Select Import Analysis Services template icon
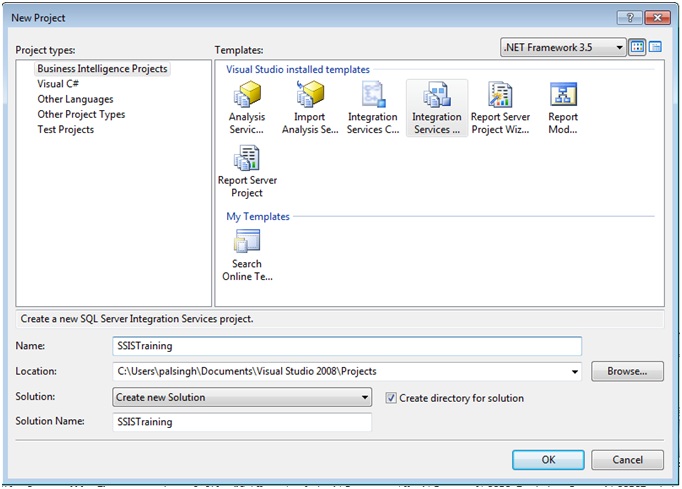This screenshot has height=489, width=682. (309, 98)
